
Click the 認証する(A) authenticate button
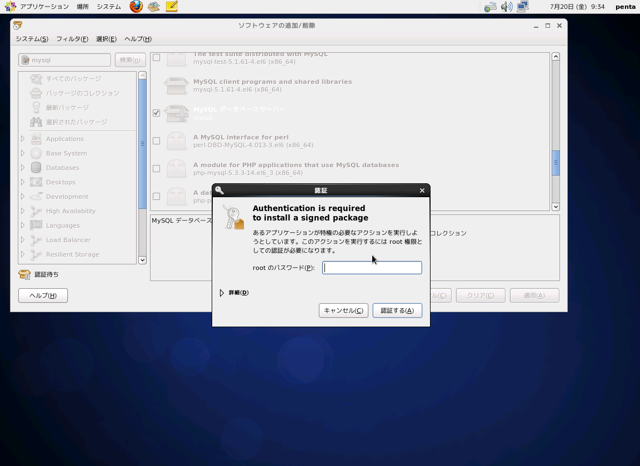pyautogui.click(x=397, y=311)
